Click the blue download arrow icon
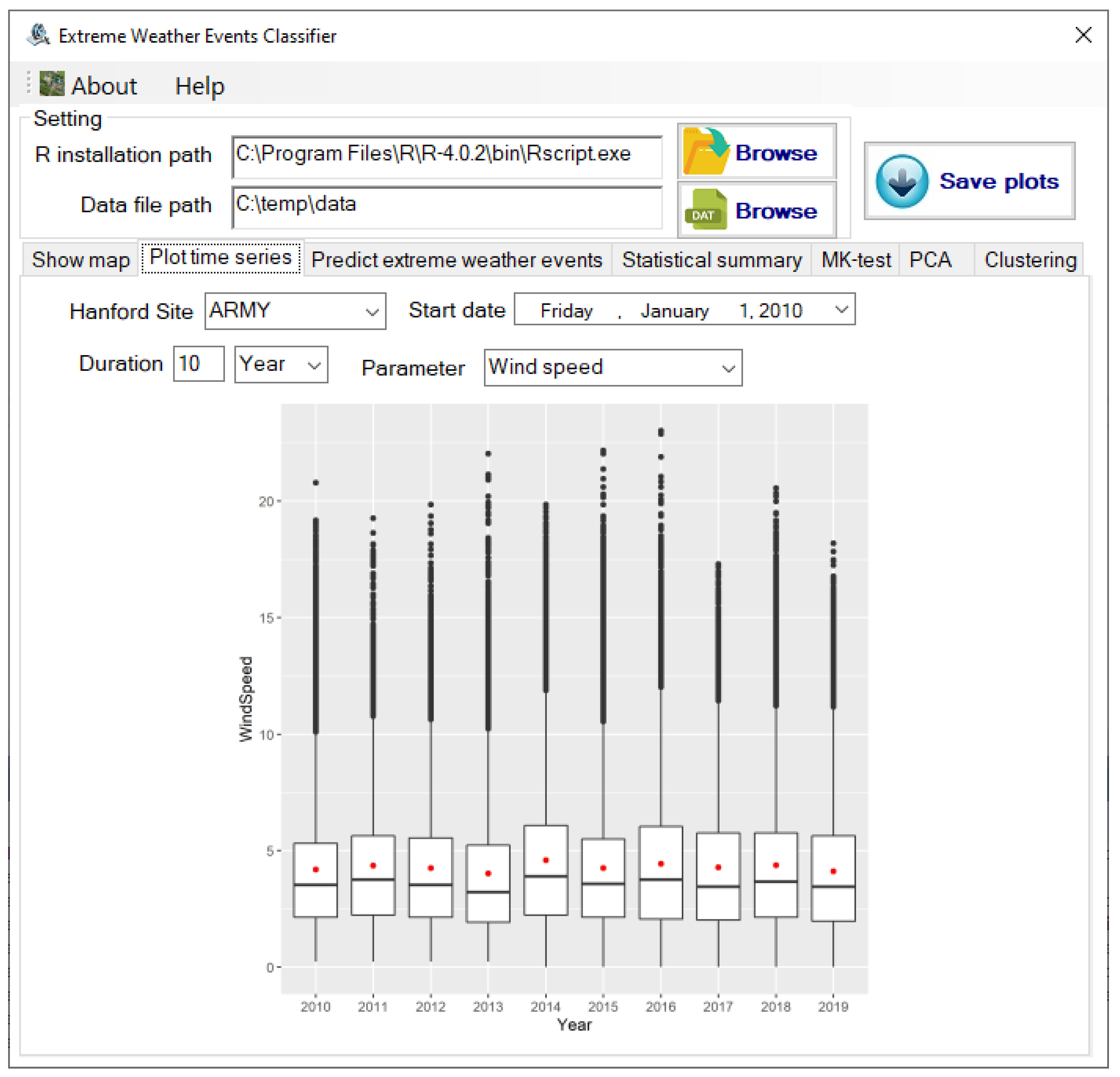This screenshot has height=1077, width=1120. 901,182
